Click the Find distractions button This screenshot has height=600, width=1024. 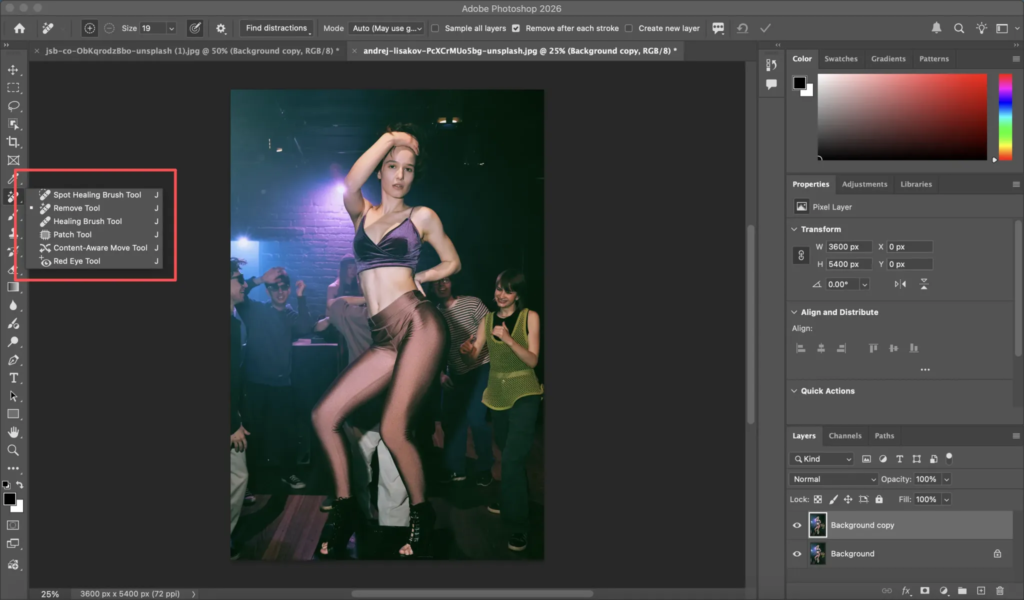point(276,28)
